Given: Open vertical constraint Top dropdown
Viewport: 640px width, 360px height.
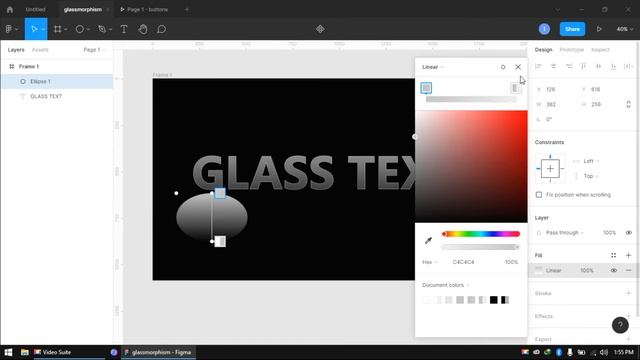Looking at the screenshot, I should tap(591, 176).
